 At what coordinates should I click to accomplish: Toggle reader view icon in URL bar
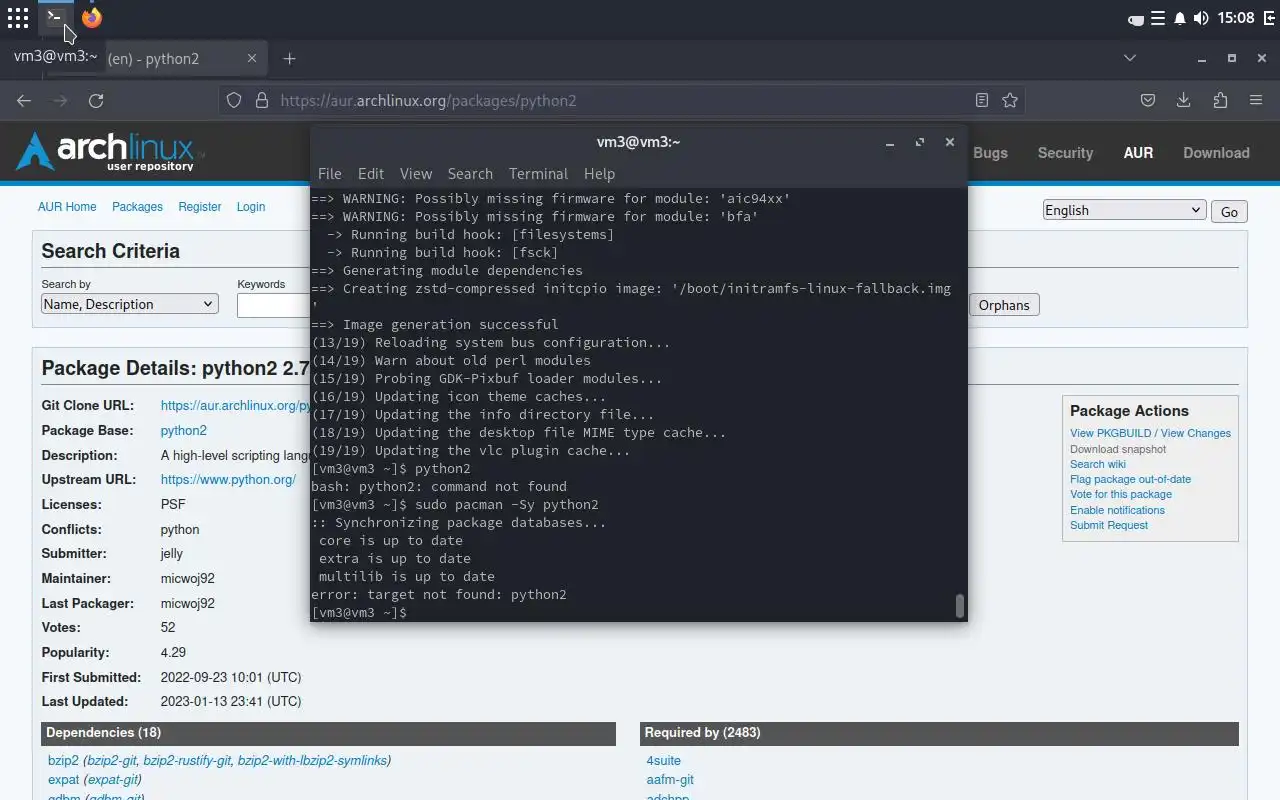tap(982, 100)
